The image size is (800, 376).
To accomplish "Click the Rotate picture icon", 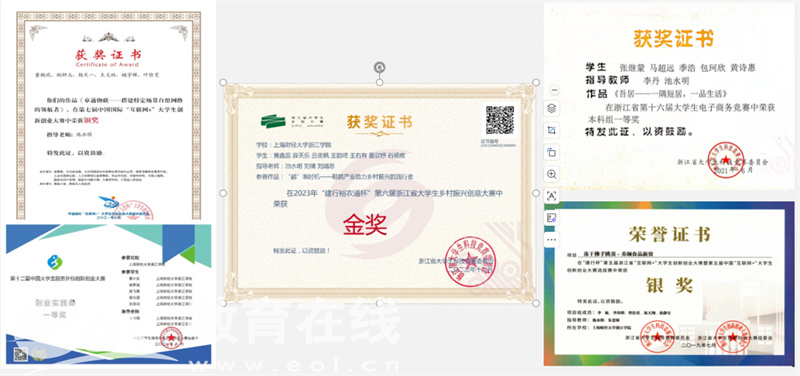I will pos(552,152).
